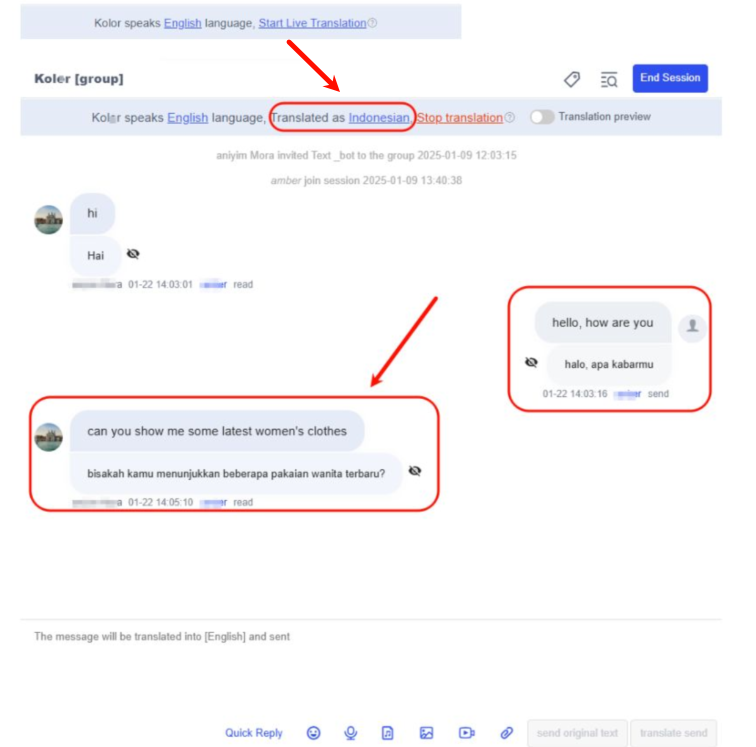Click the microphone voice message icon
This screenshot has width=756, height=747.
tap(351, 733)
